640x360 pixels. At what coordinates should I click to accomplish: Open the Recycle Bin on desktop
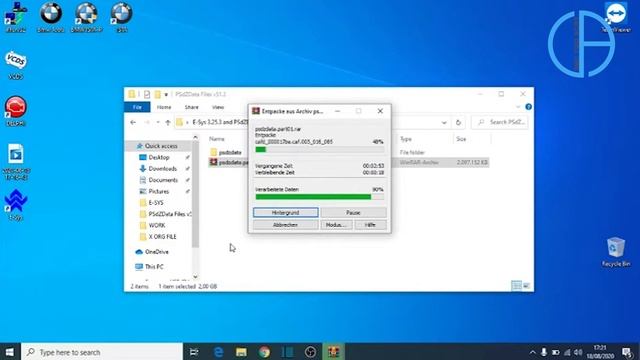coord(616,251)
